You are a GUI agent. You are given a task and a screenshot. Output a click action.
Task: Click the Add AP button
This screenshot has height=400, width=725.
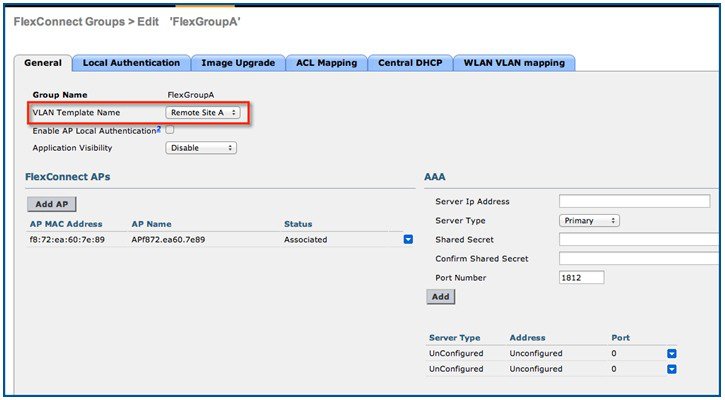click(52, 204)
